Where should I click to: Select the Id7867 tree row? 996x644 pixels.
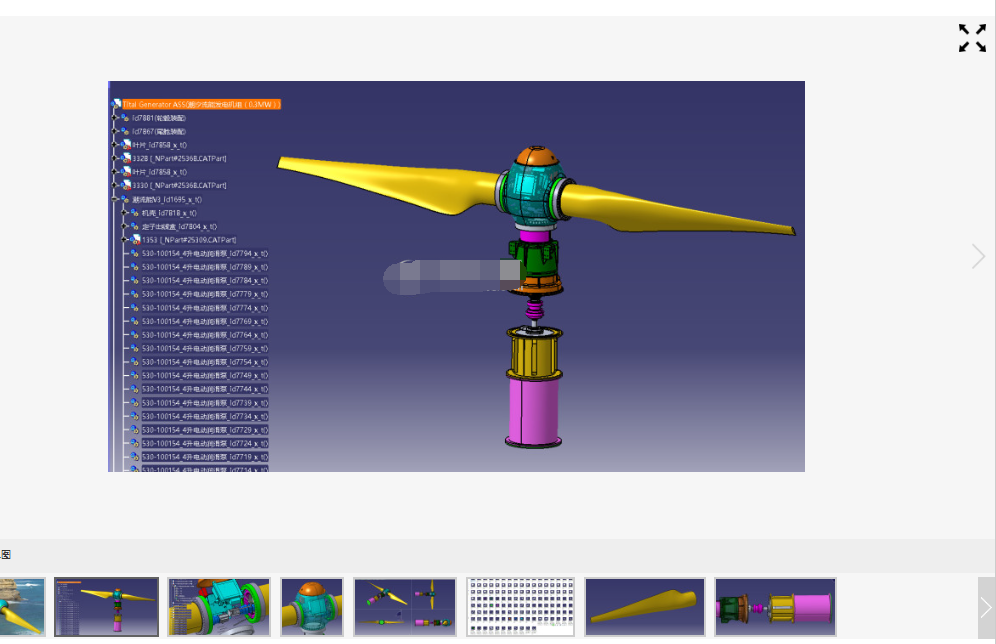coord(159,131)
